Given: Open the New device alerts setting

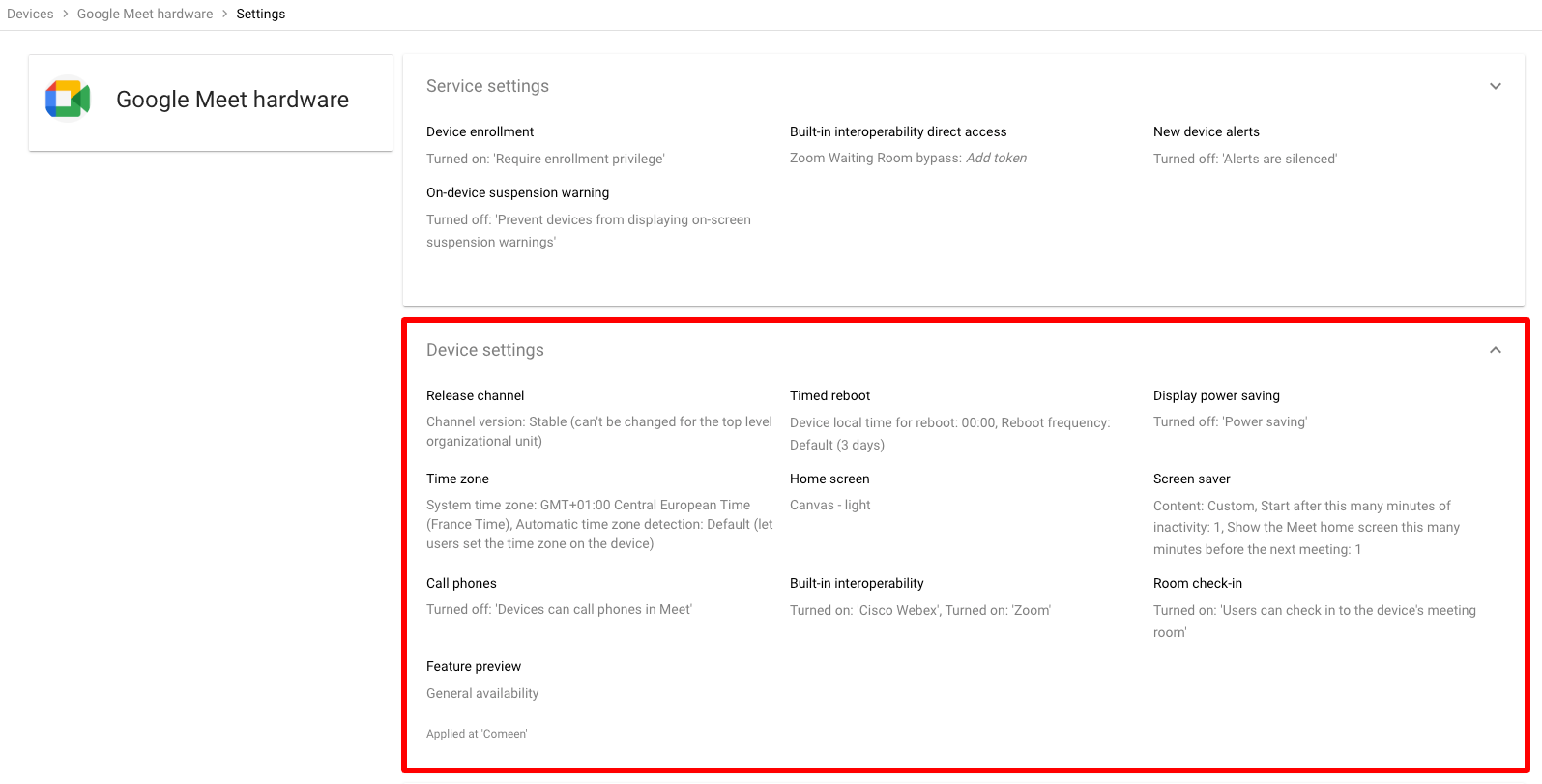Looking at the screenshot, I should click(x=1207, y=131).
